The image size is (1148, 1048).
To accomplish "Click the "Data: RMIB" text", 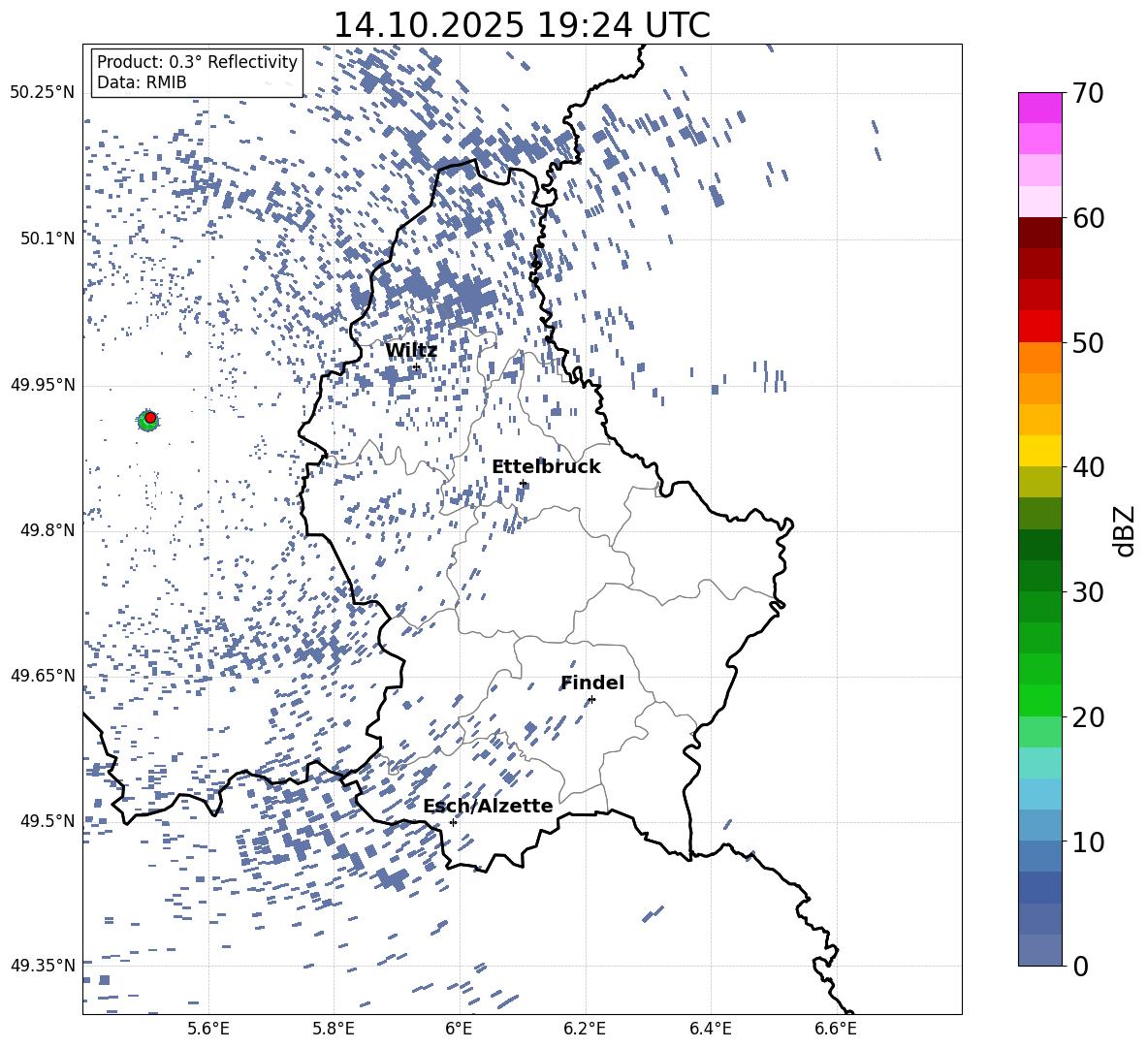I will (x=142, y=82).
